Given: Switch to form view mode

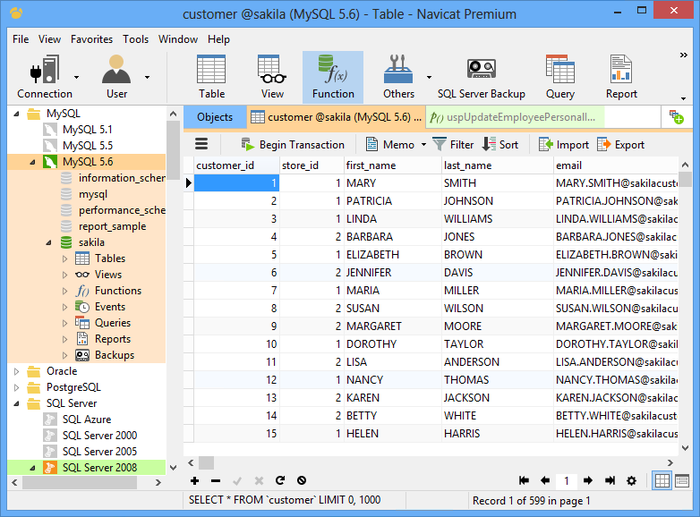Looking at the screenshot, I should click(682, 480).
